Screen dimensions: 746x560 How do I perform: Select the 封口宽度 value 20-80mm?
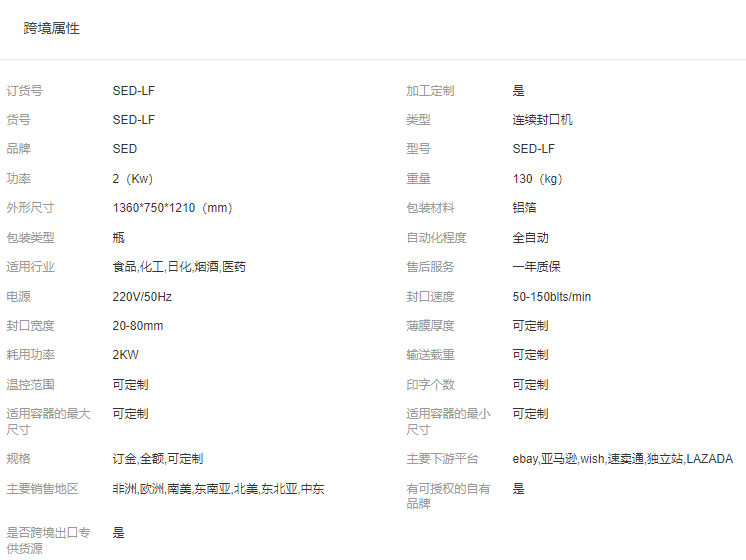click(x=138, y=326)
